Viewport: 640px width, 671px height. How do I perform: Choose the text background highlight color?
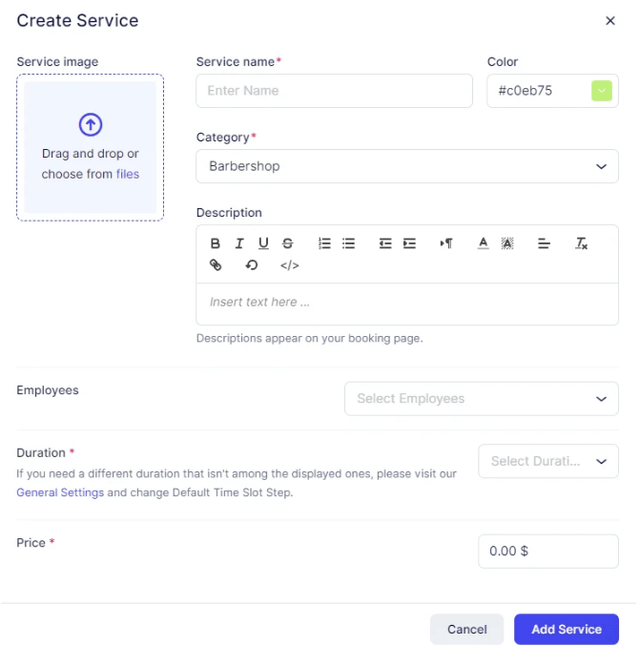[x=507, y=244]
